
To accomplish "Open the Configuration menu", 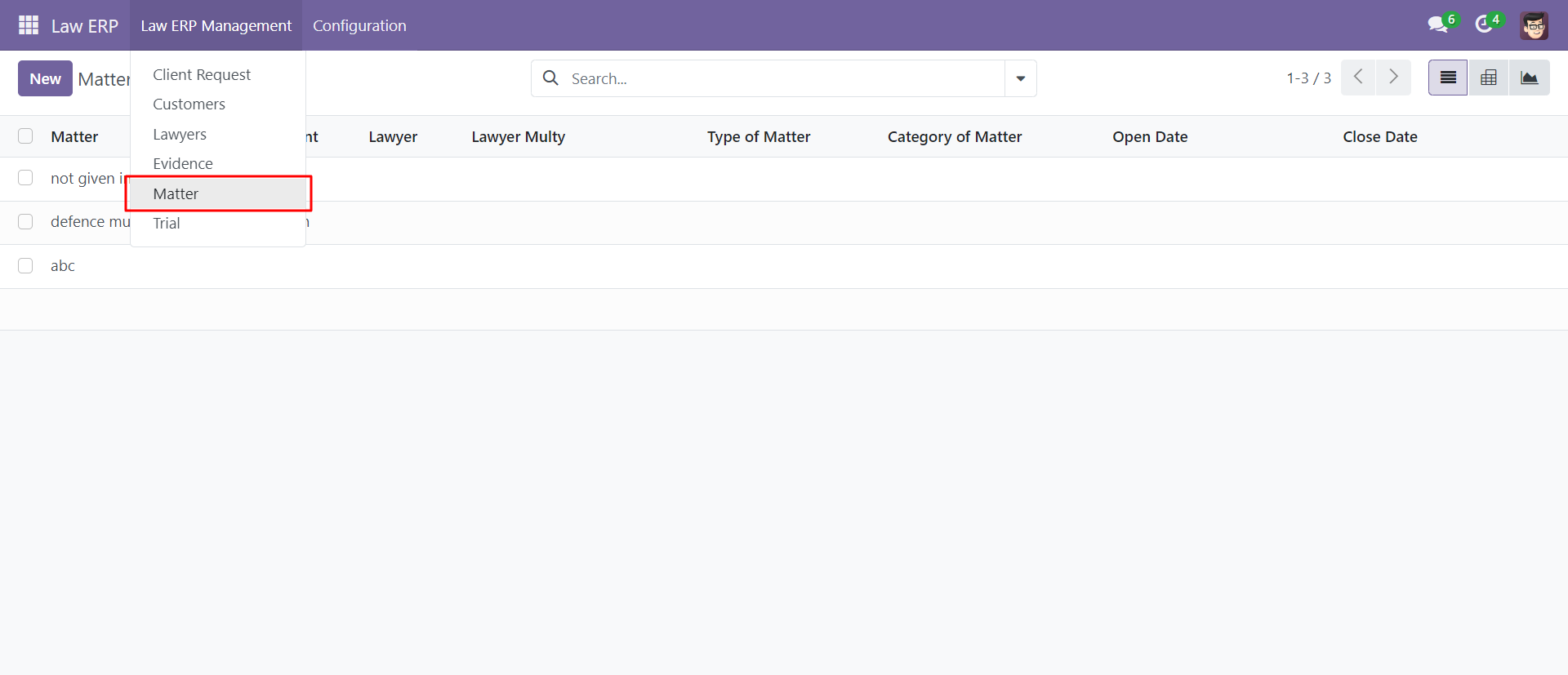I will [x=359, y=25].
